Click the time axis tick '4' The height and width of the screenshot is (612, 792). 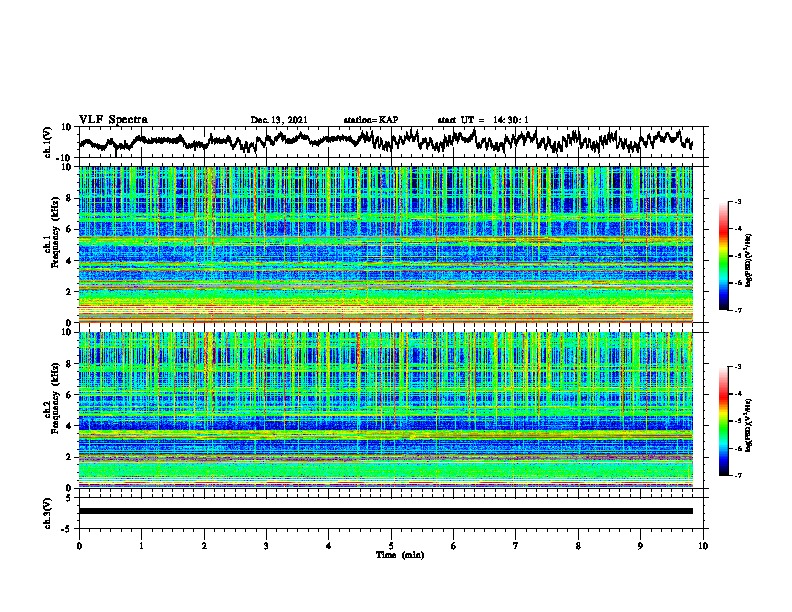tap(329, 546)
